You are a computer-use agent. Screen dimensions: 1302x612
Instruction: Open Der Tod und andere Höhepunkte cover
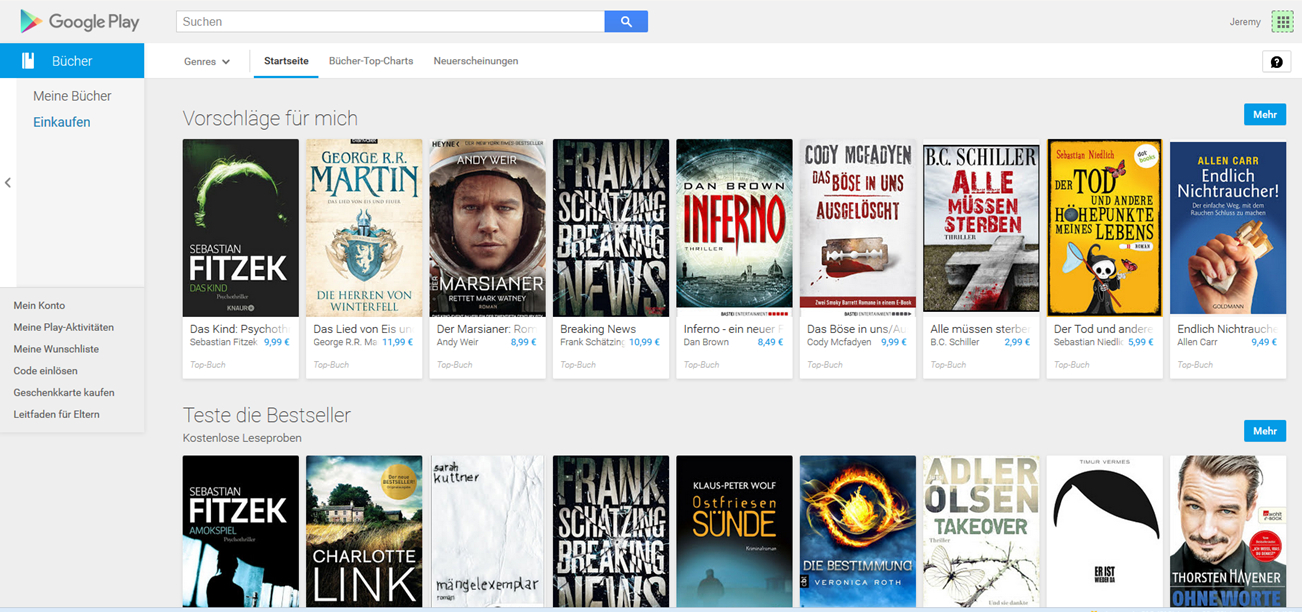1105,228
